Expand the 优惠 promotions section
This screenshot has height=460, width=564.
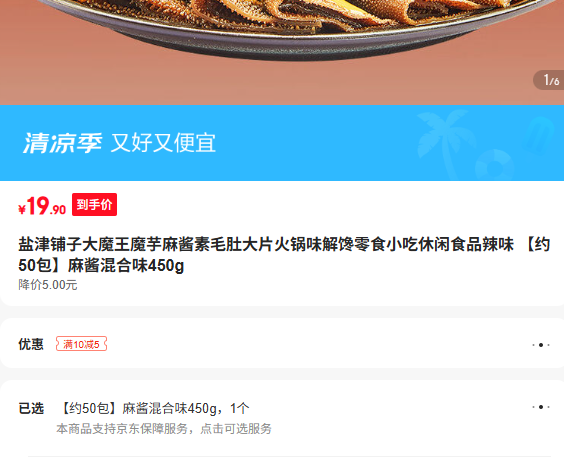click(282, 343)
